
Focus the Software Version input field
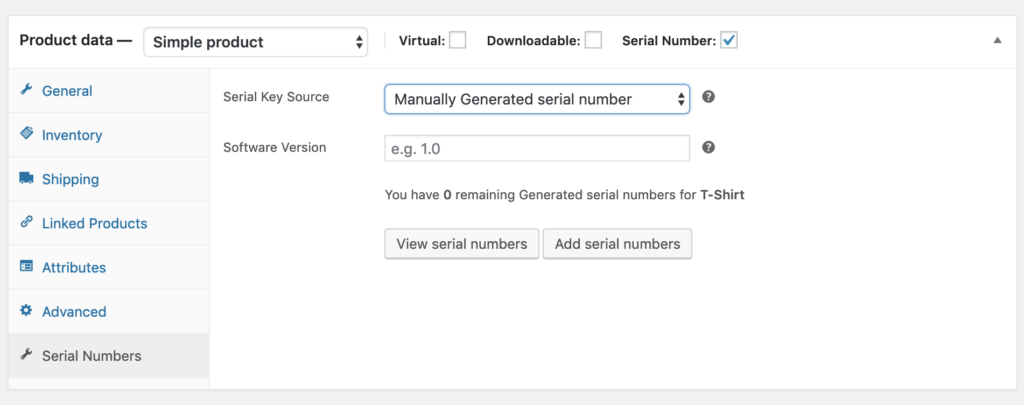pyautogui.click(x=537, y=148)
